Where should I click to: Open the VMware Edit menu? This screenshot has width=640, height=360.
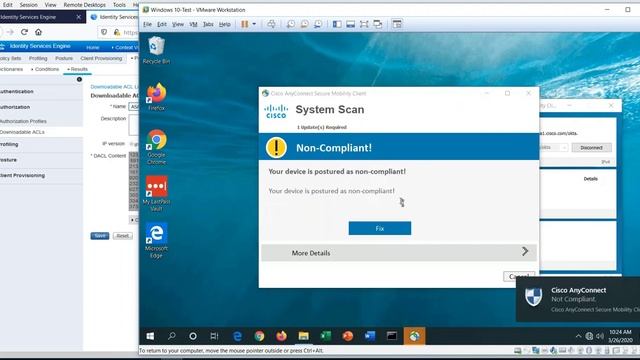(x=162, y=24)
